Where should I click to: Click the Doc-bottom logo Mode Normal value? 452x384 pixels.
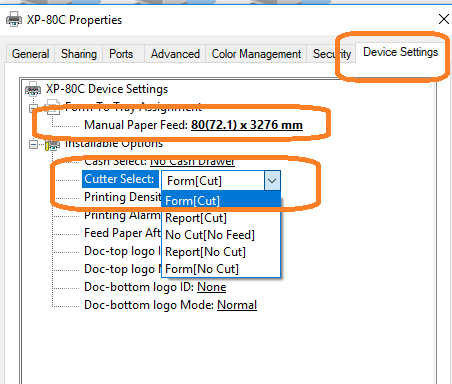pos(237,305)
